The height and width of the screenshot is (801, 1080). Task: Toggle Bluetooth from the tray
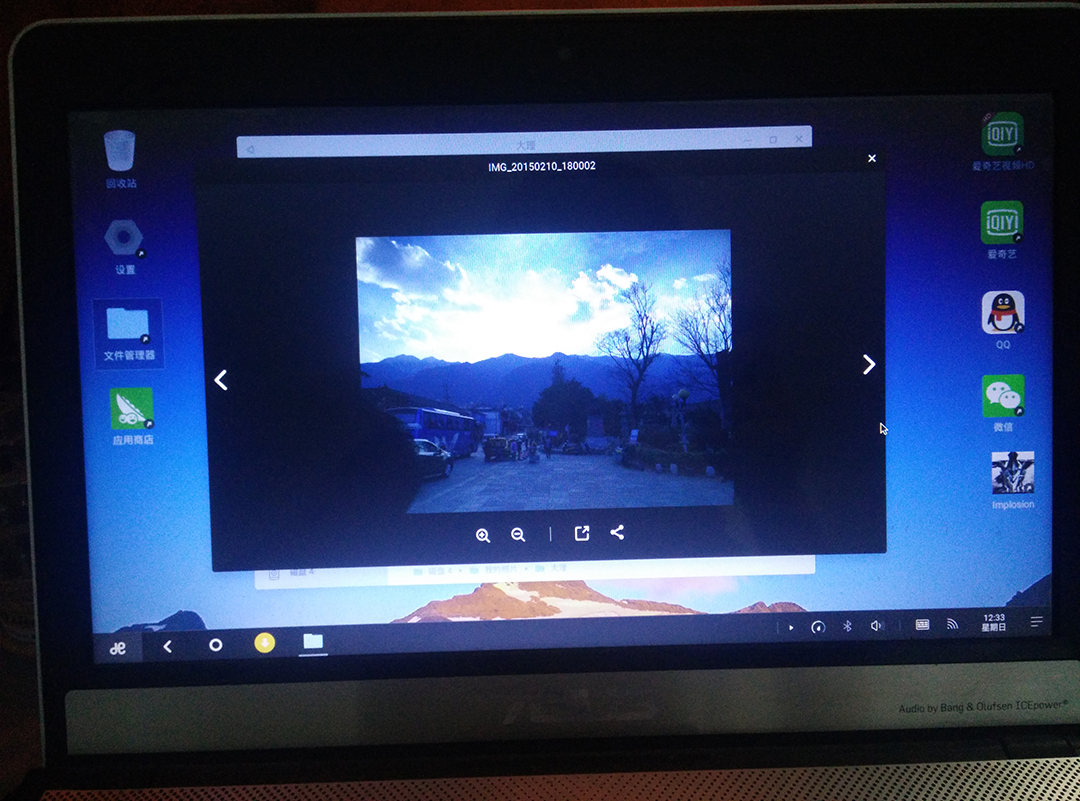click(848, 625)
